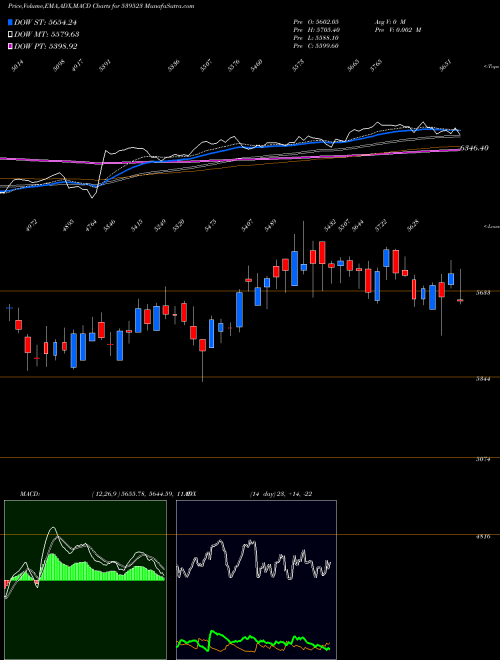
Task: Click the 5074 price level label
Action: [483, 460]
